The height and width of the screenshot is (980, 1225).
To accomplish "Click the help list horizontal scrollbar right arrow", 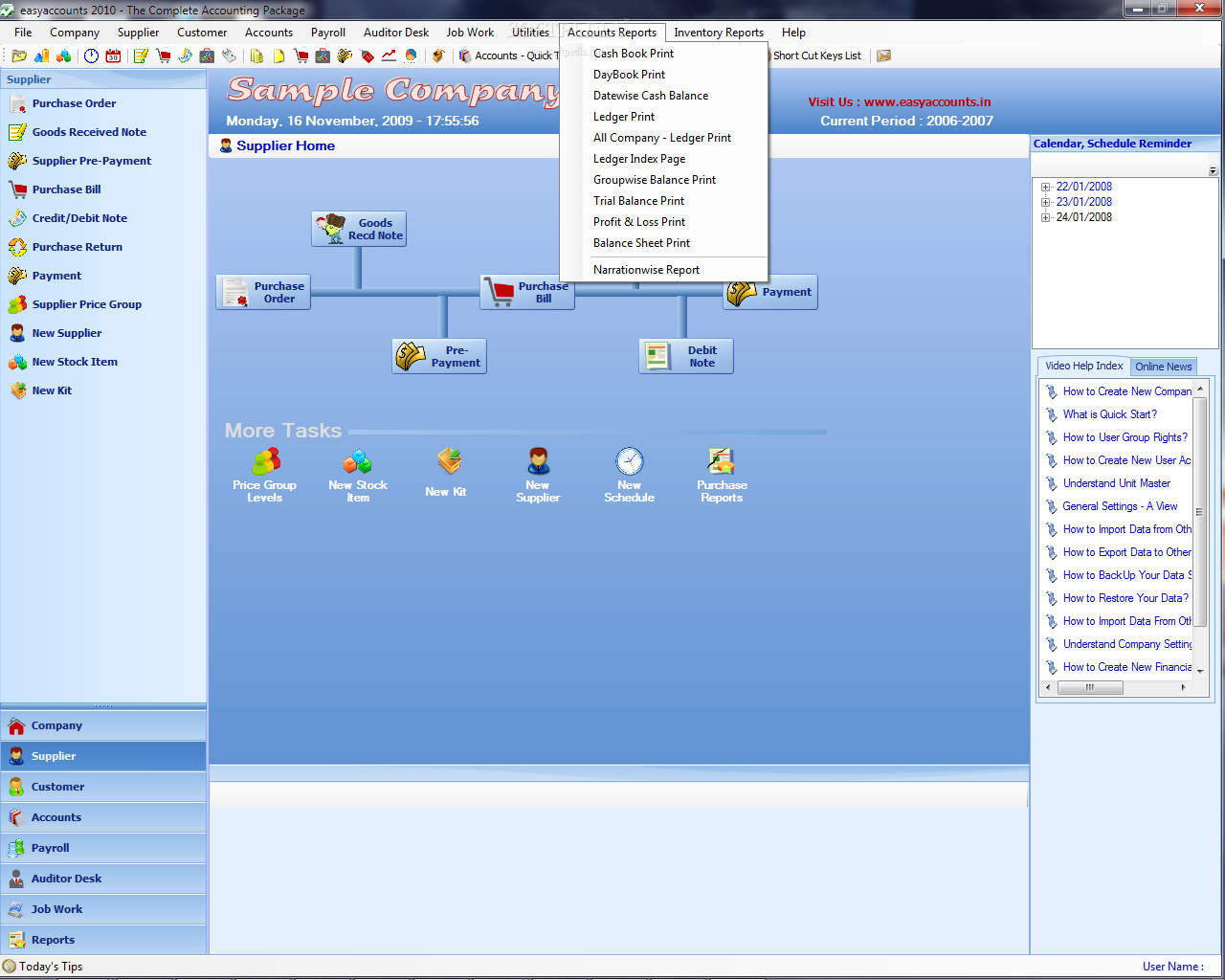I will (x=1183, y=687).
